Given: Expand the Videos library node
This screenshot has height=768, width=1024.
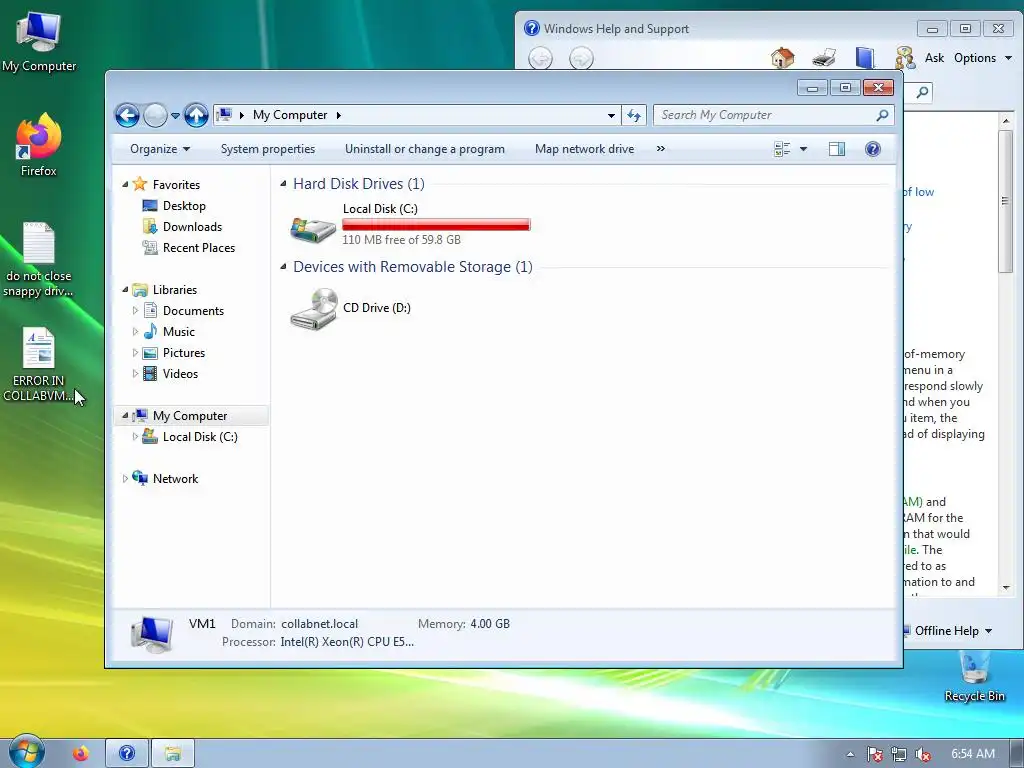Looking at the screenshot, I should [135, 374].
